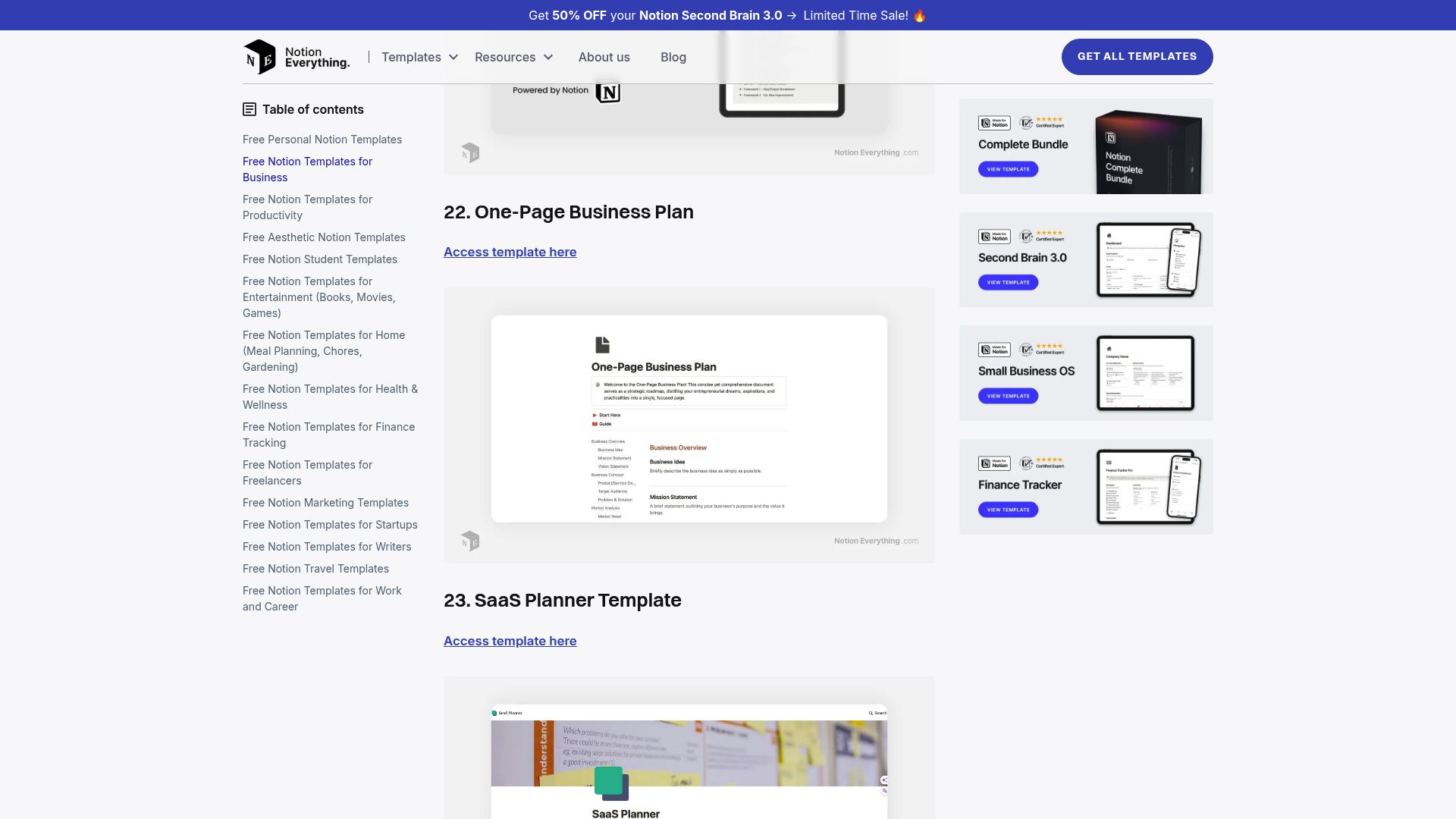This screenshot has height=819, width=1456.
Task: Open the Blog page
Action: (673, 57)
